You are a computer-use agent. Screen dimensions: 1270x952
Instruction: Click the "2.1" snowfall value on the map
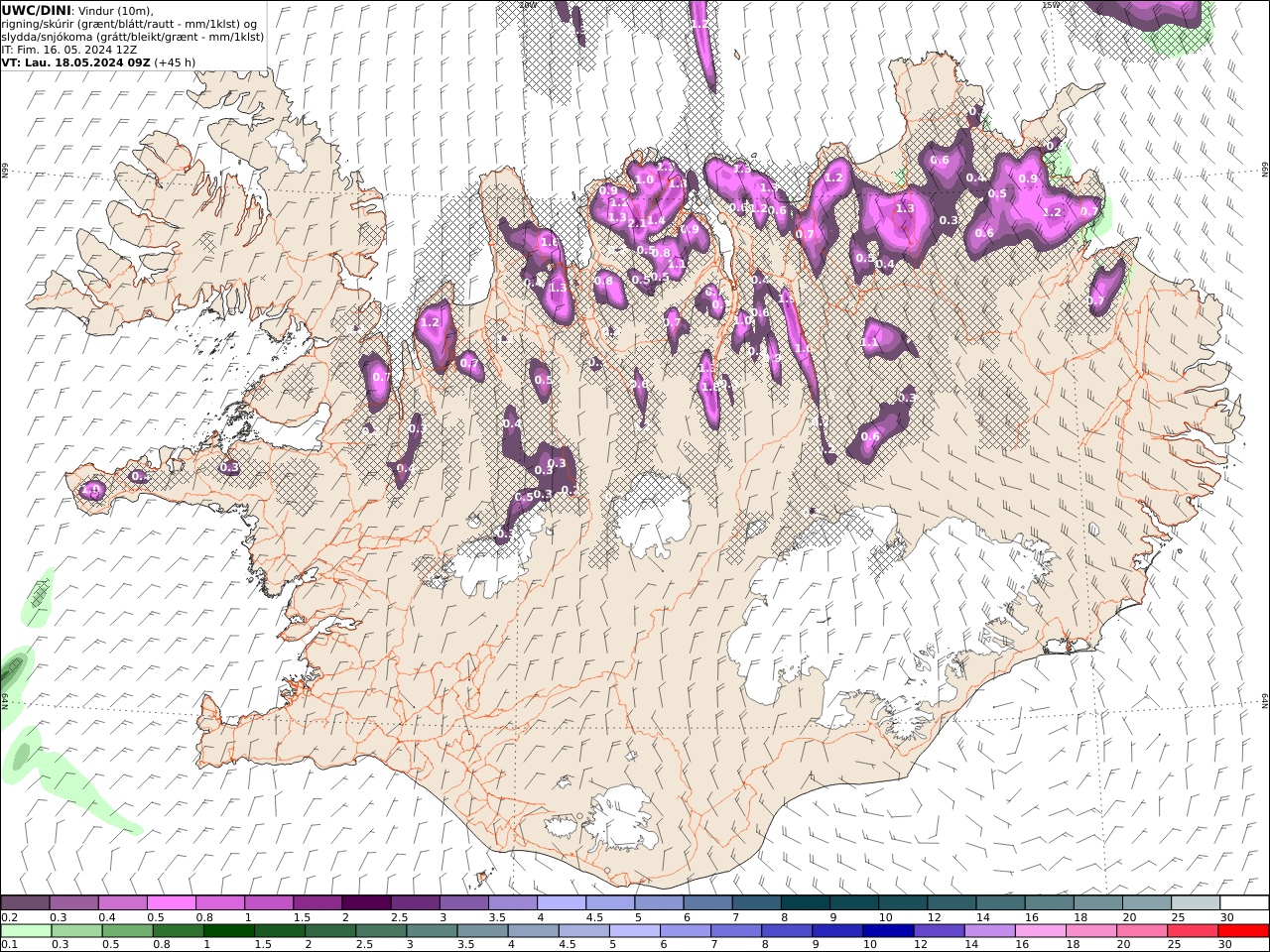tap(636, 223)
